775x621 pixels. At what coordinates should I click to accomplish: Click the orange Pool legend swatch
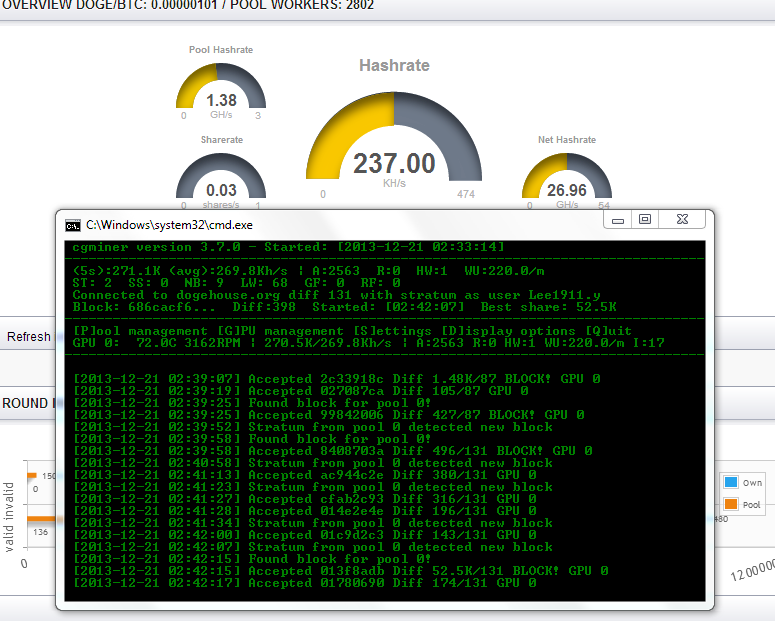pos(731,504)
